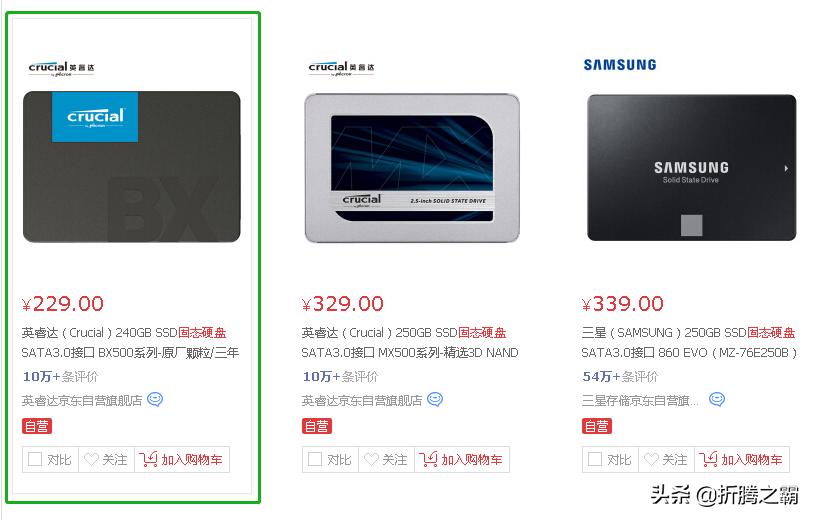Open the Samsung 860 EVO title link
The width and height of the screenshot is (814, 520).
point(689,343)
